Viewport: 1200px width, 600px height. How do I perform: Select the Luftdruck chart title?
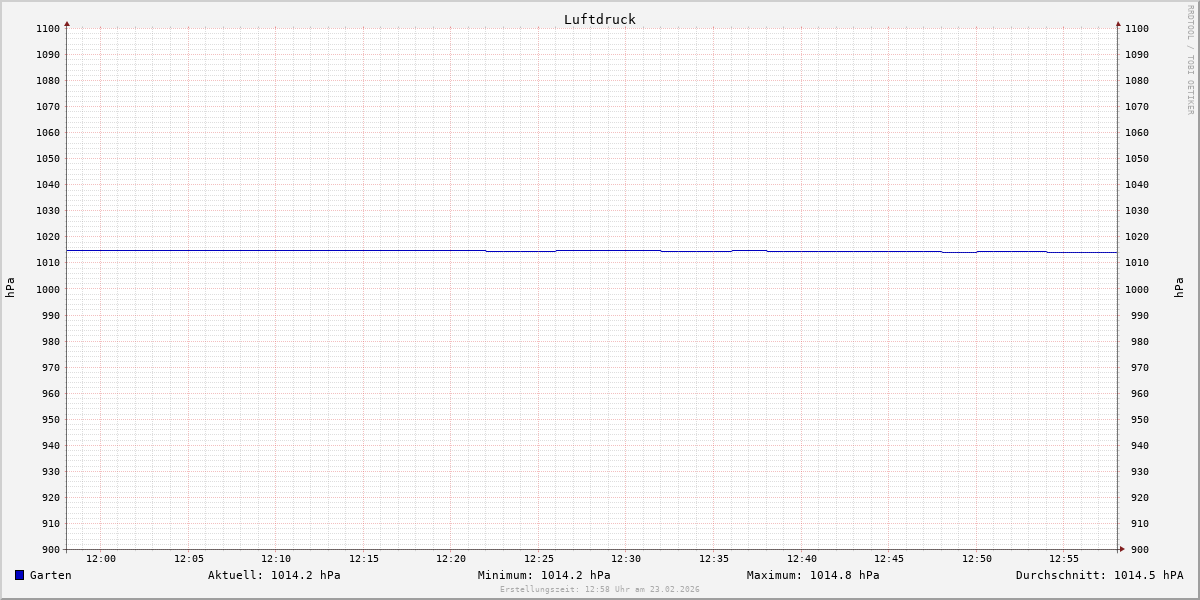pos(599,19)
